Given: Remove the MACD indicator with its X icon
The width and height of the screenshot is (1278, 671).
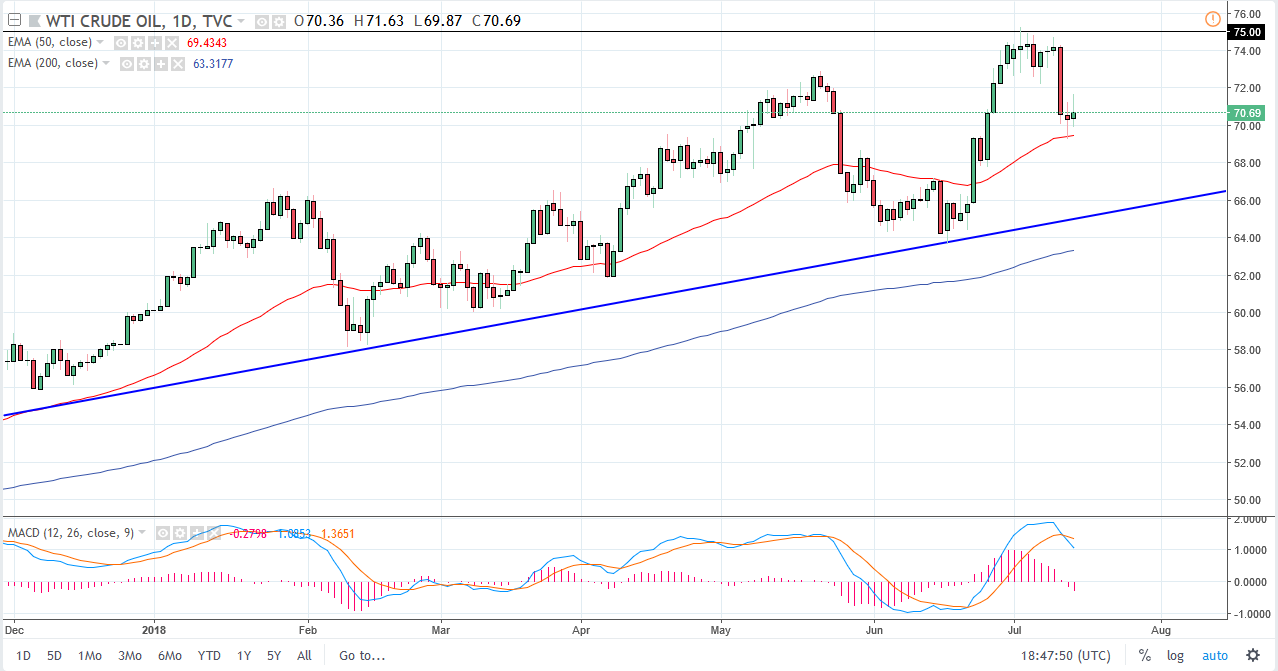Looking at the screenshot, I should click(213, 533).
